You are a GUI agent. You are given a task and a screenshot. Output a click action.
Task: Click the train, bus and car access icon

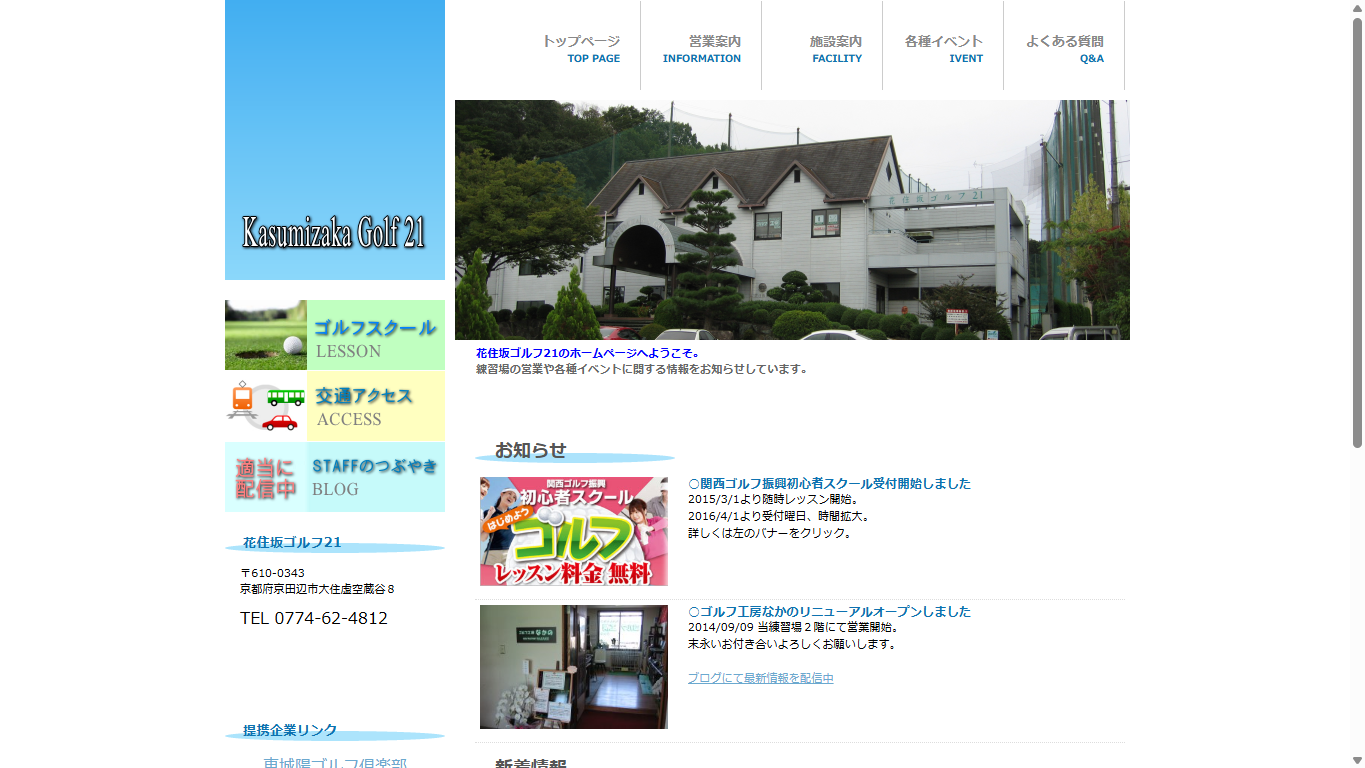pyautogui.click(x=266, y=406)
